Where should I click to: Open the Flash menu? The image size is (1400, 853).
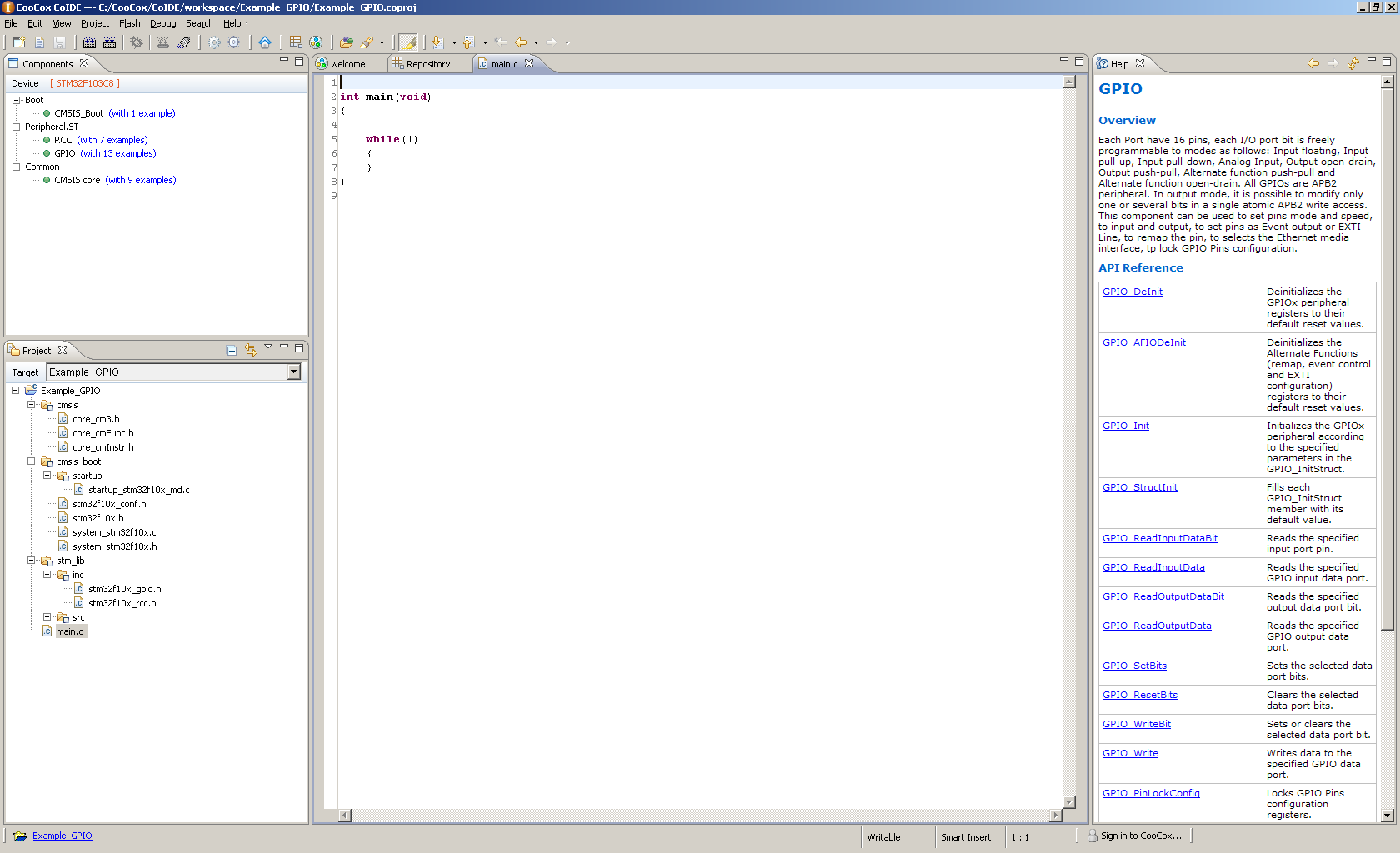coord(129,23)
